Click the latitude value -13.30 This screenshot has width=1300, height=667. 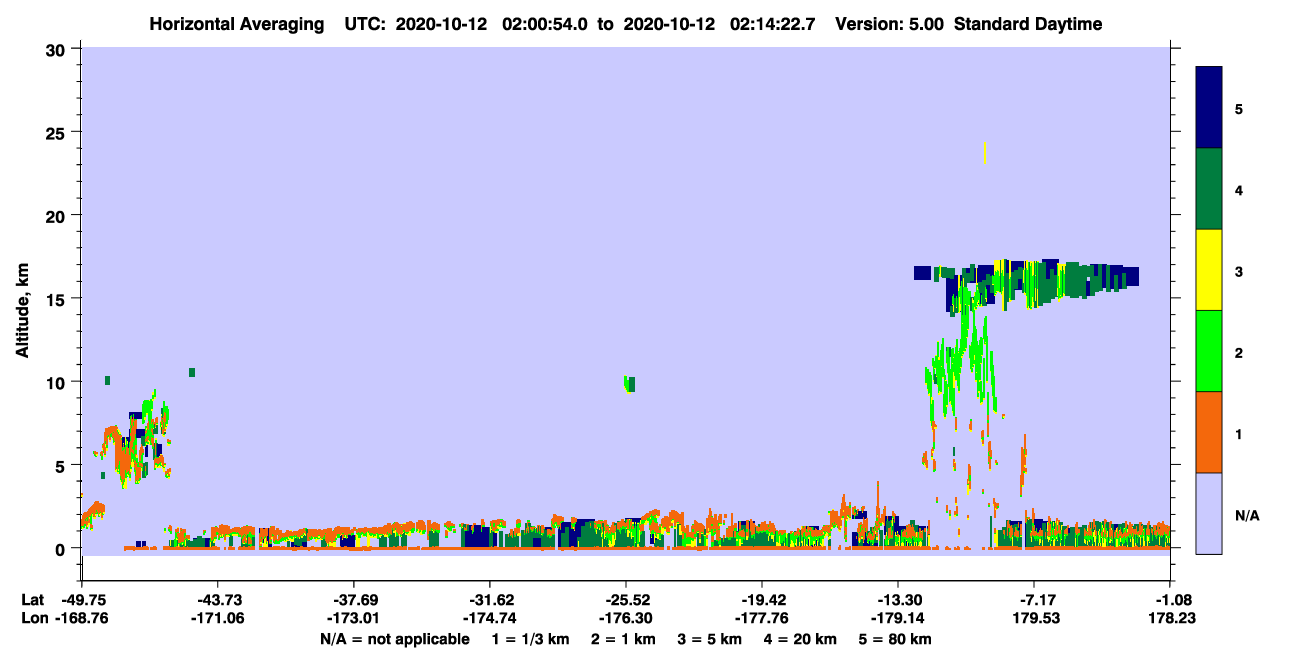pos(898,600)
